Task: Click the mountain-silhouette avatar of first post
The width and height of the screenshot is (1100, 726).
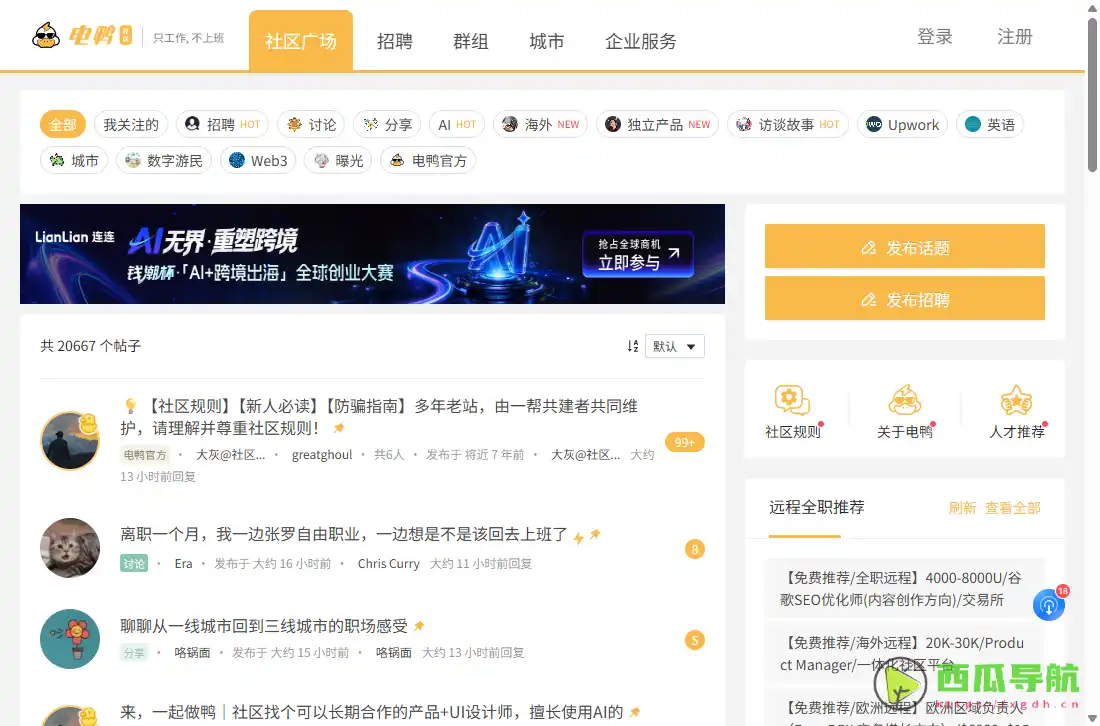Action: point(69,441)
